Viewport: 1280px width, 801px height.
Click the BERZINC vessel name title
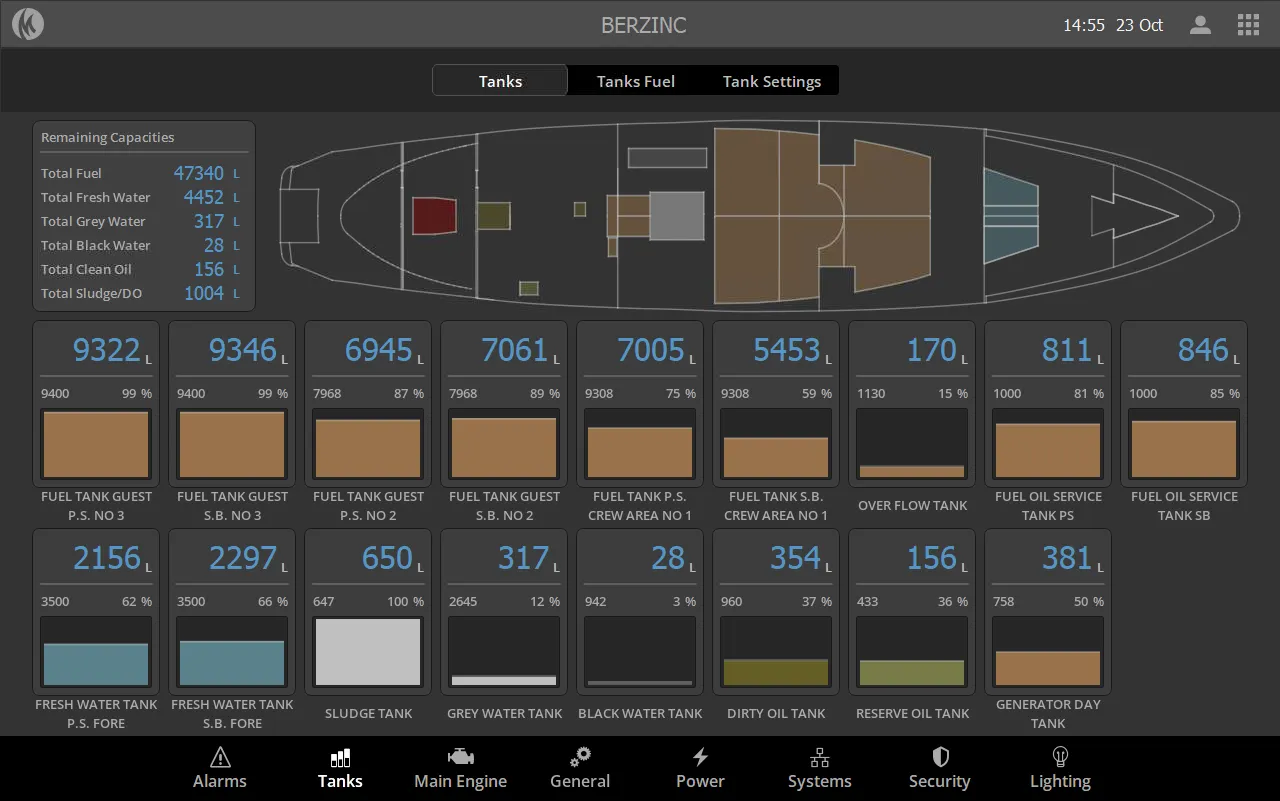pyautogui.click(x=644, y=25)
